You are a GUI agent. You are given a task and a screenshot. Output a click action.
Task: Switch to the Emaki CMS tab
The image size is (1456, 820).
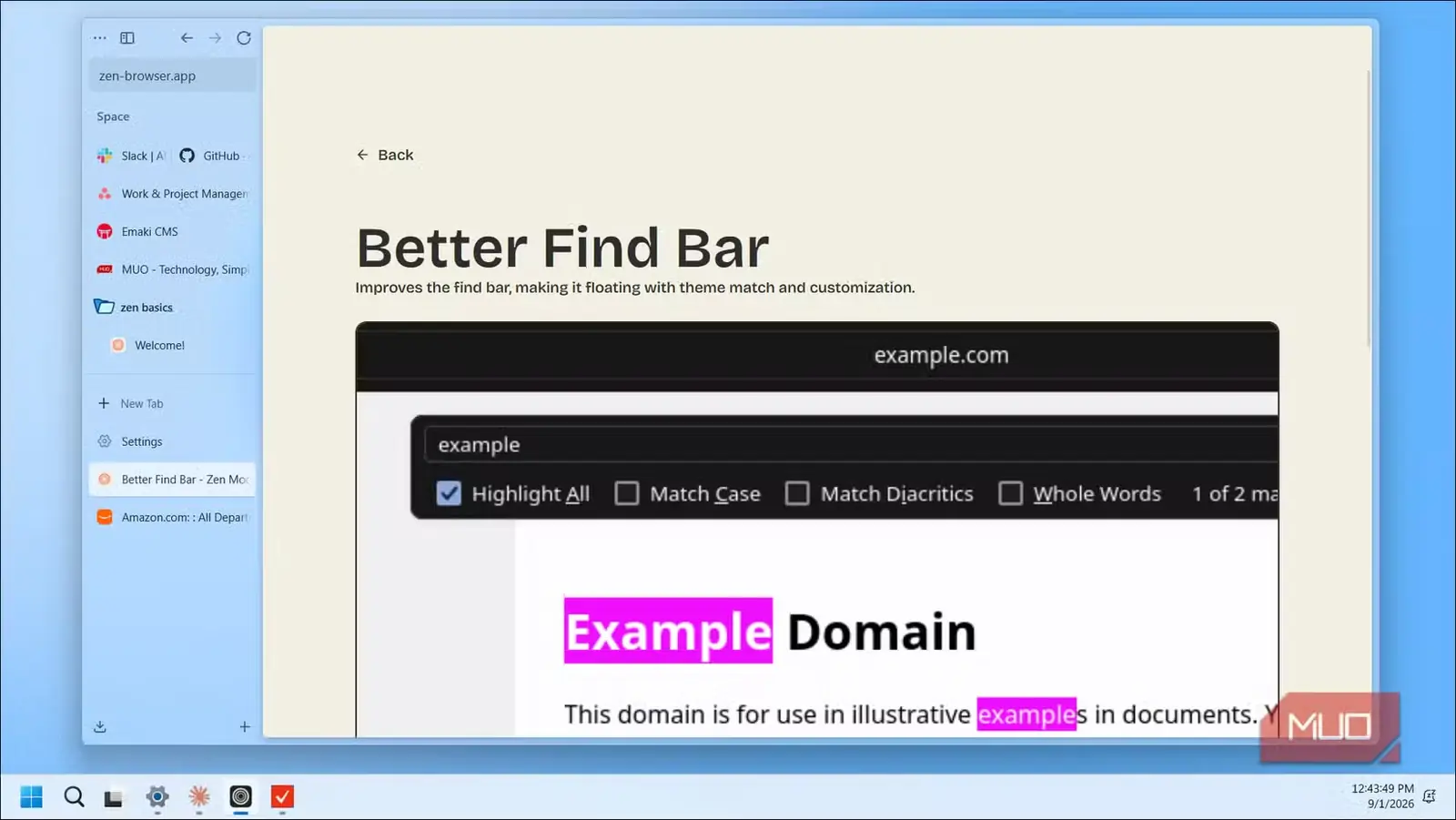pos(172,232)
